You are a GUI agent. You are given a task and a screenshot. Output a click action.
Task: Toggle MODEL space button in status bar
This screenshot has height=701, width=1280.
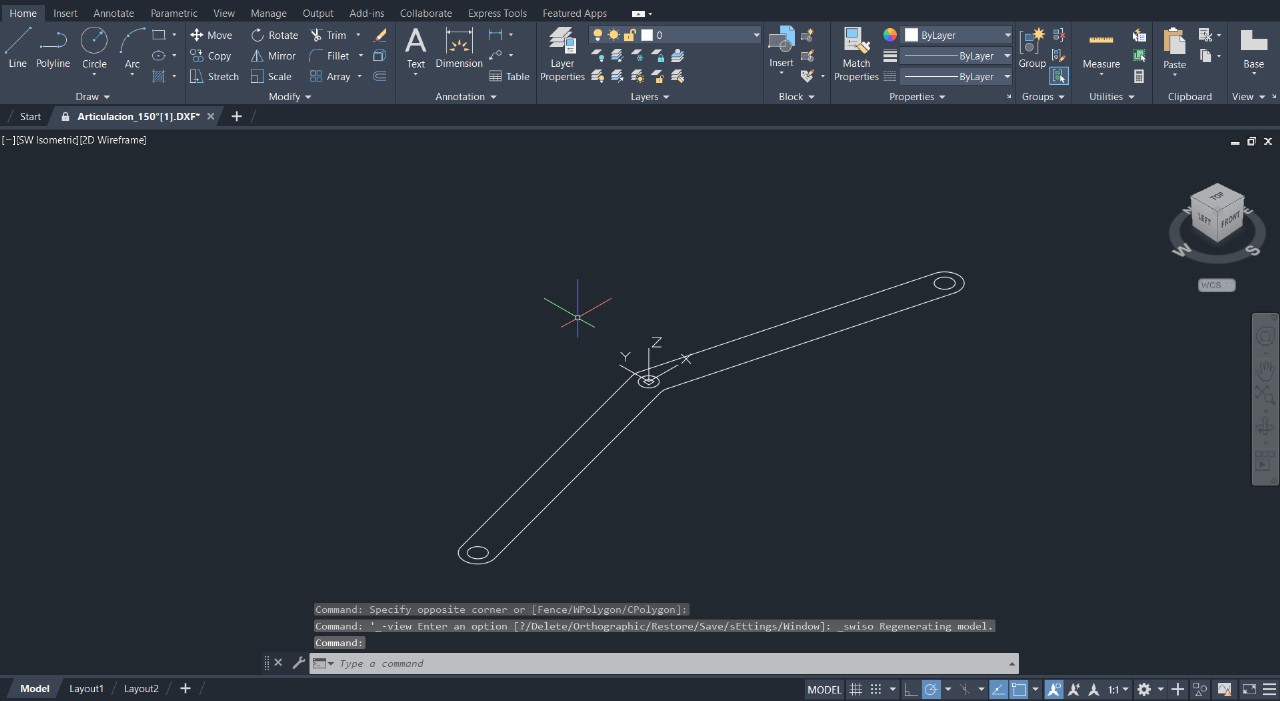coord(824,689)
